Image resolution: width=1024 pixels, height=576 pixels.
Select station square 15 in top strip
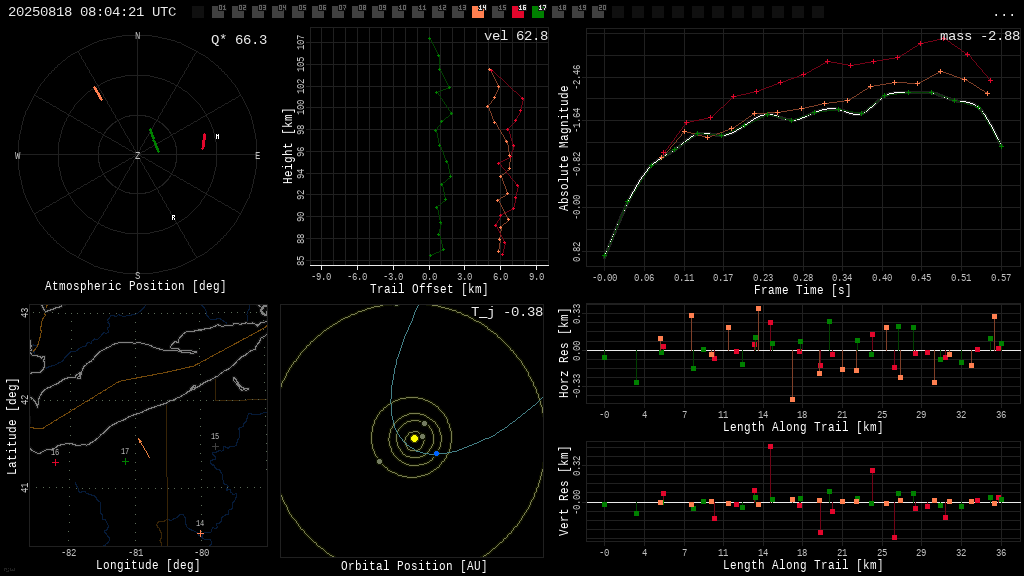click(498, 12)
